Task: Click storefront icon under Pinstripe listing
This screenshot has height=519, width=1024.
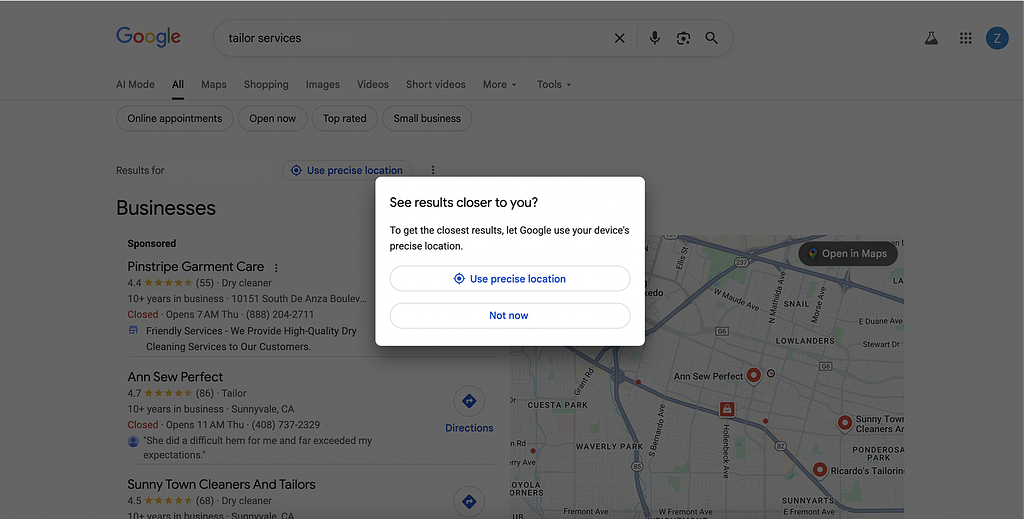Action: [133, 330]
